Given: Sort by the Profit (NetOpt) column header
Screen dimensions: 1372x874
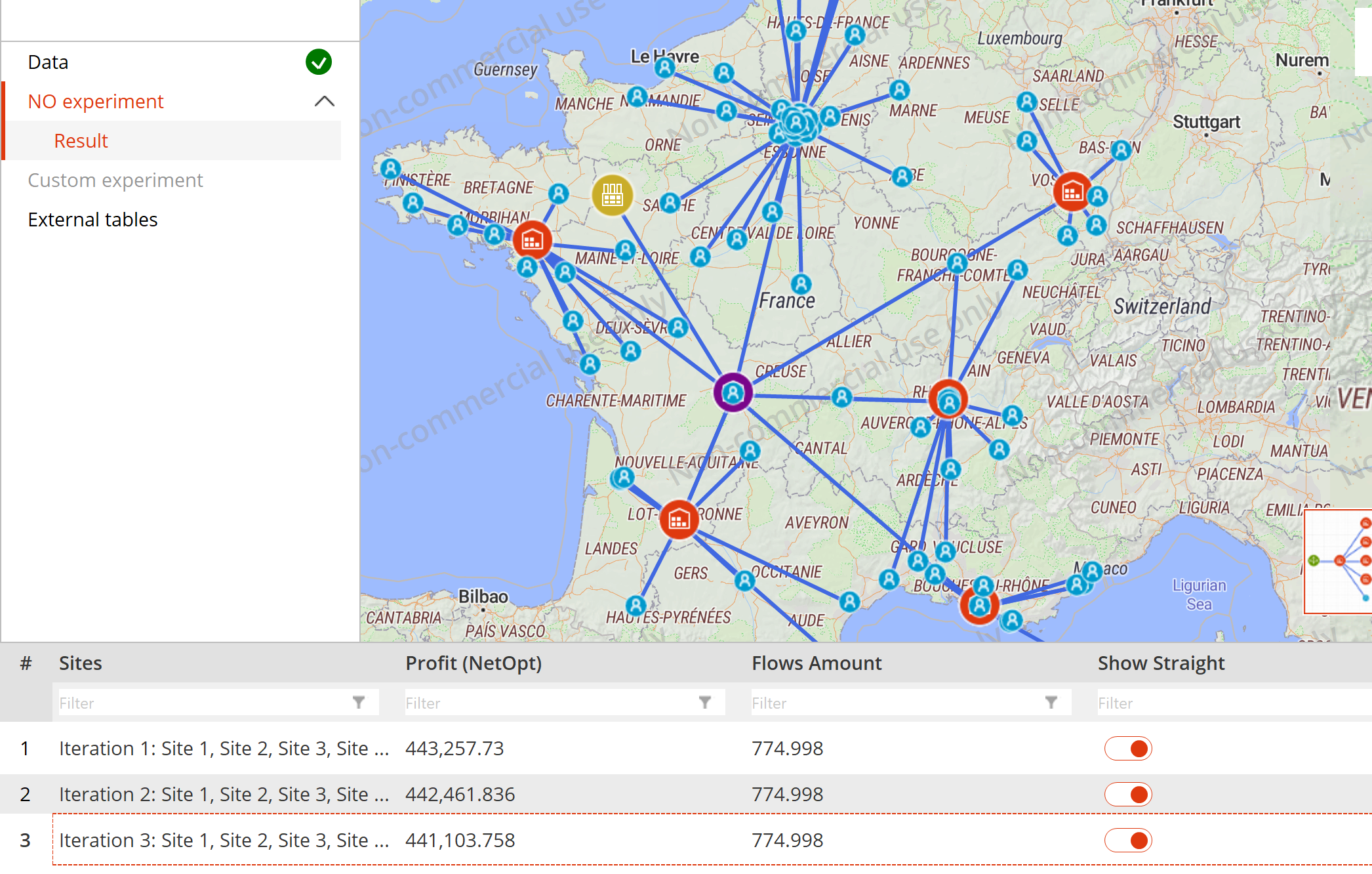Looking at the screenshot, I should point(474,663).
